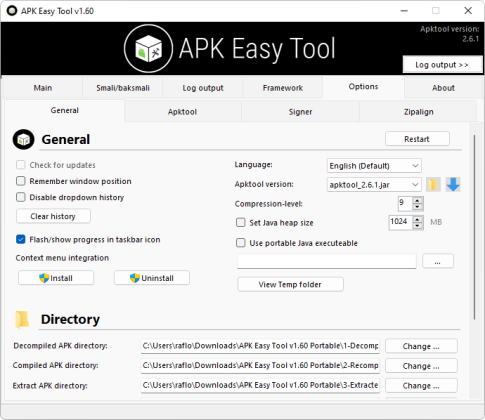
Task: Enable Remember window position
Action: [21, 181]
